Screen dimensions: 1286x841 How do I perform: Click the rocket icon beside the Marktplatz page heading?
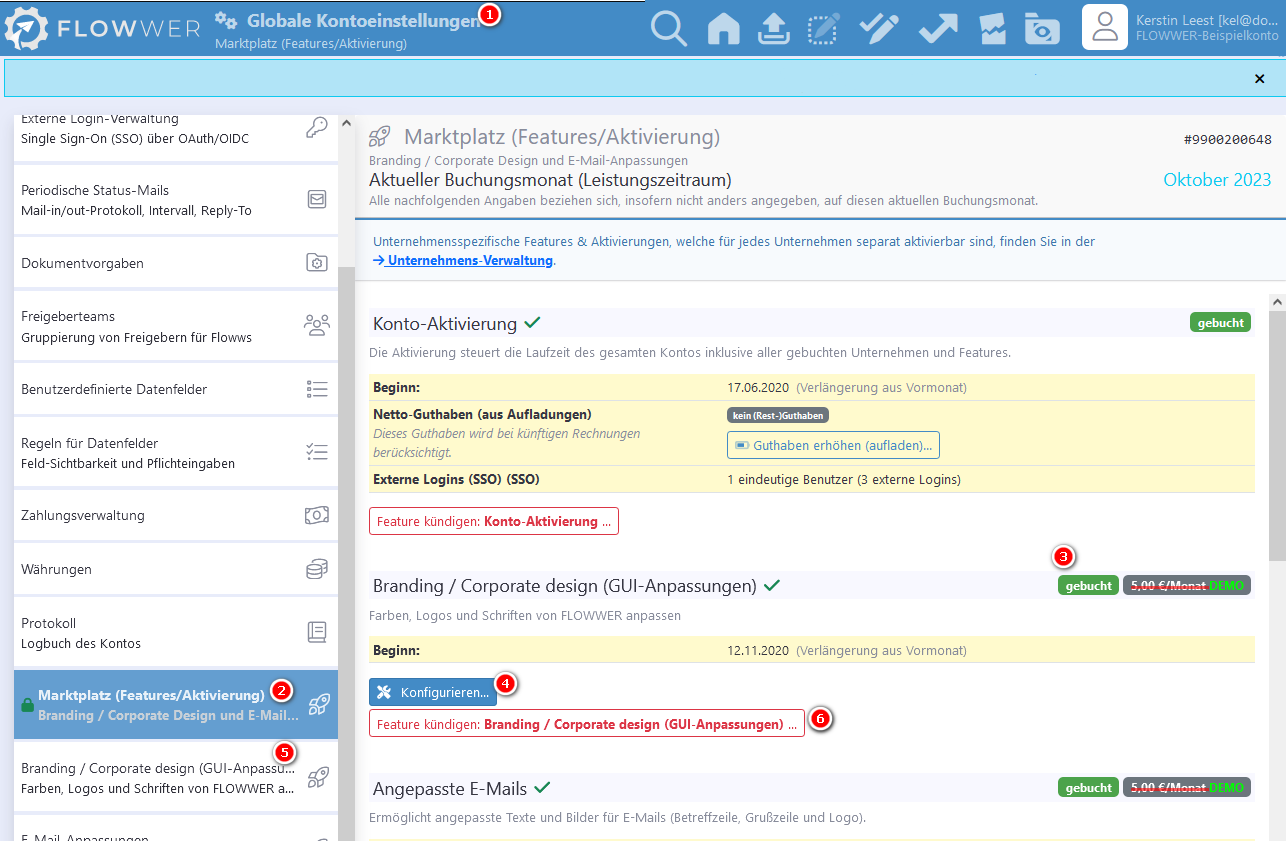[x=380, y=137]
